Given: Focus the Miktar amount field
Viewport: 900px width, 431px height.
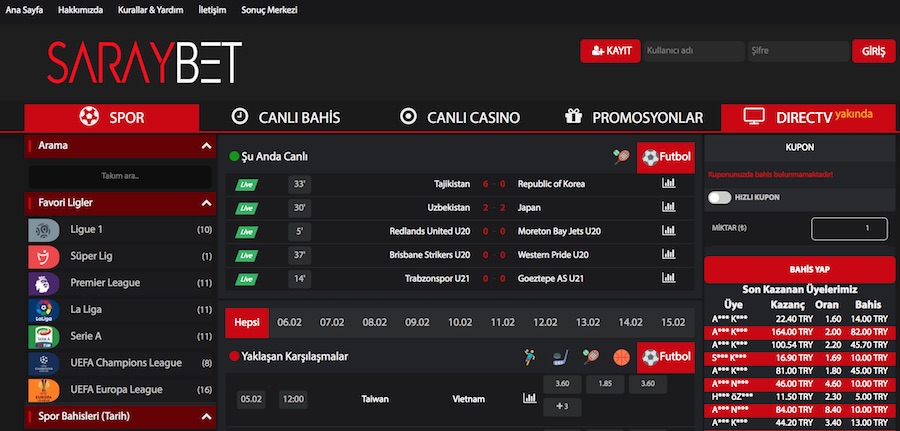Looking at the screenshot, I should point(849,228).
